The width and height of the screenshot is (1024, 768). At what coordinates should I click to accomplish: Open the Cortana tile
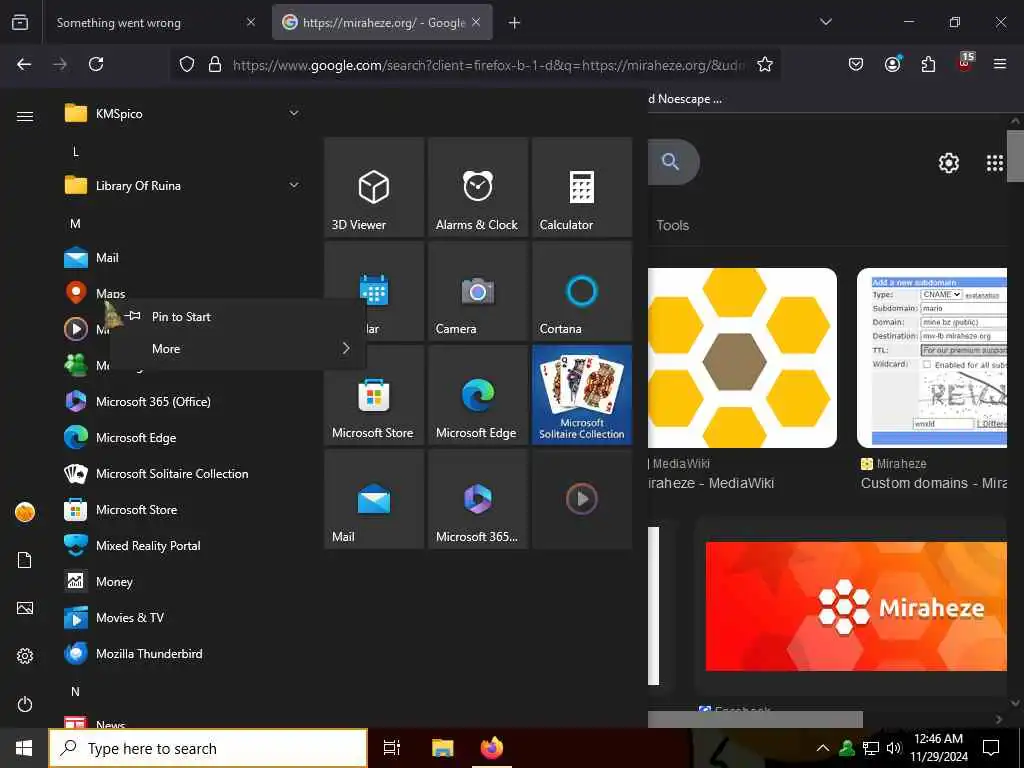[x=582, y=291]
